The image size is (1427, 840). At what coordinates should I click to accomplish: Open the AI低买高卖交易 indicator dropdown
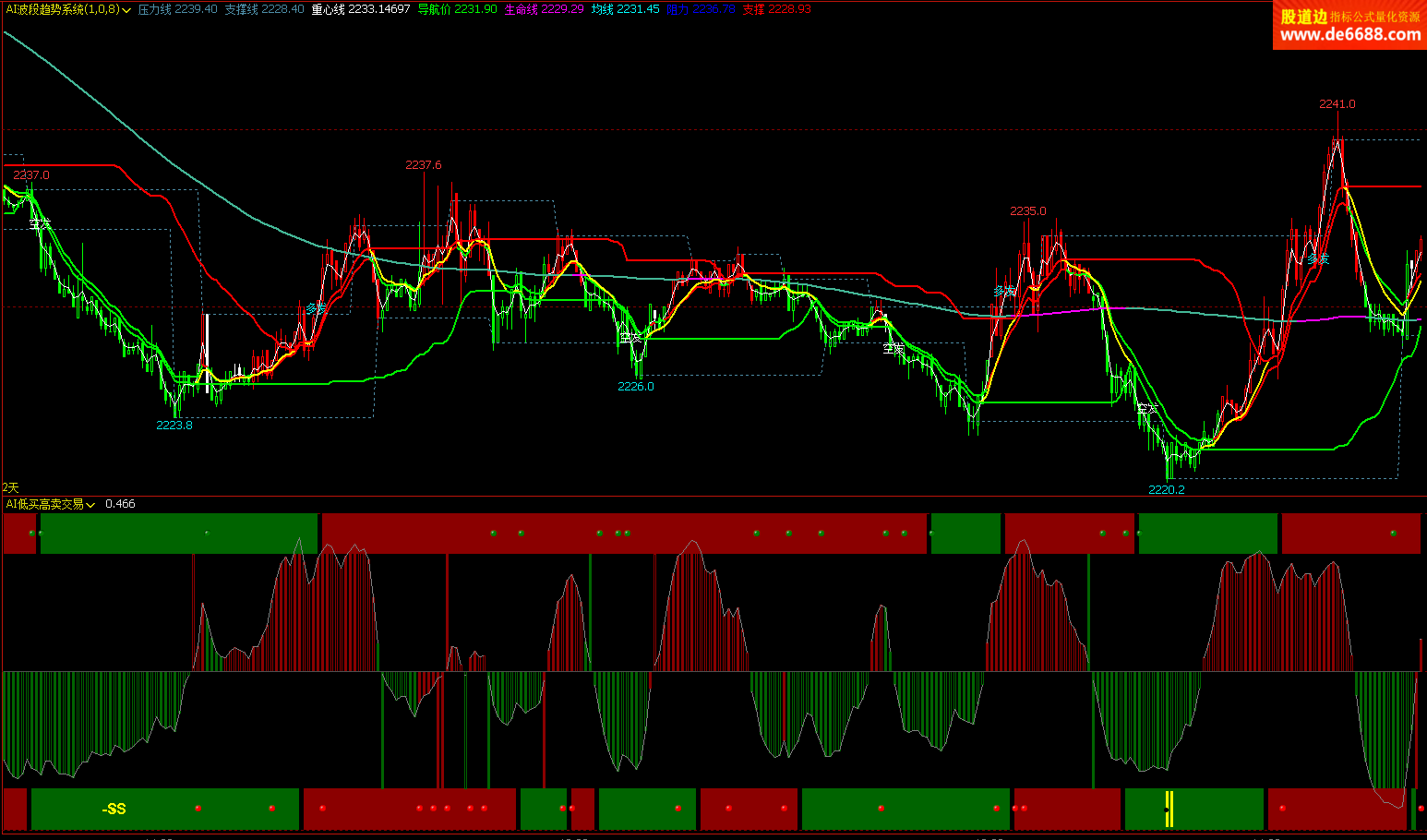tap(90, 505)
